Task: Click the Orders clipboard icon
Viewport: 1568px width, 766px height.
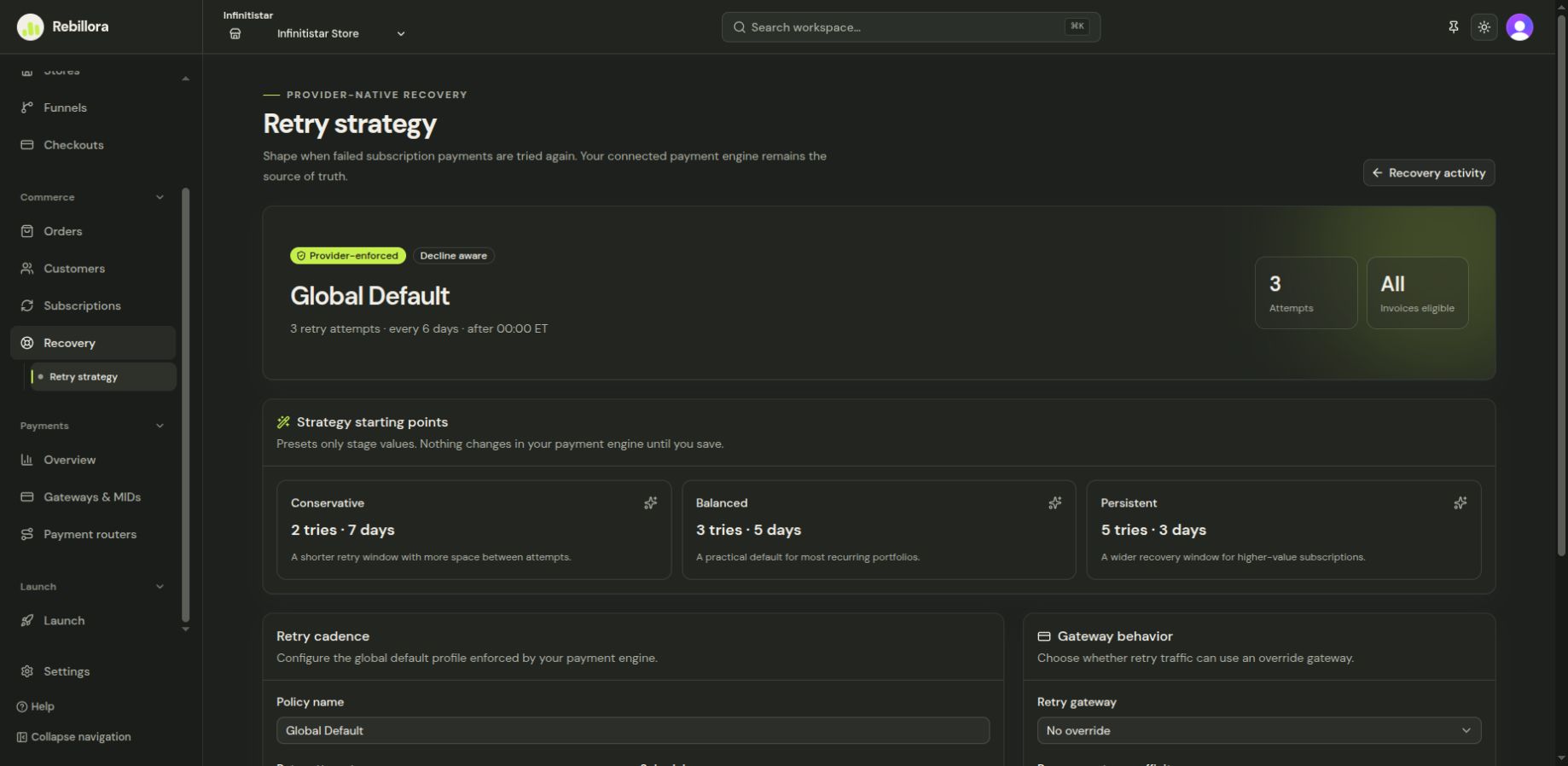Action: coord(27,231)
